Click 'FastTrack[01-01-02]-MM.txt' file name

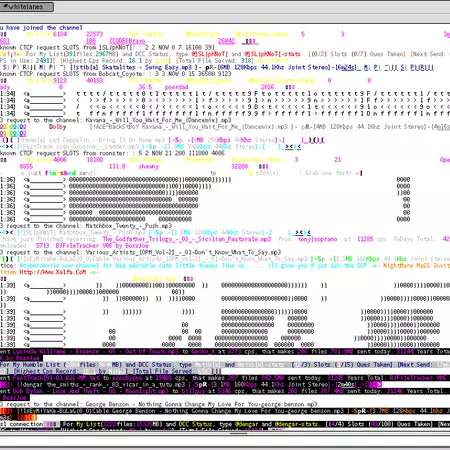click(56, 378)
